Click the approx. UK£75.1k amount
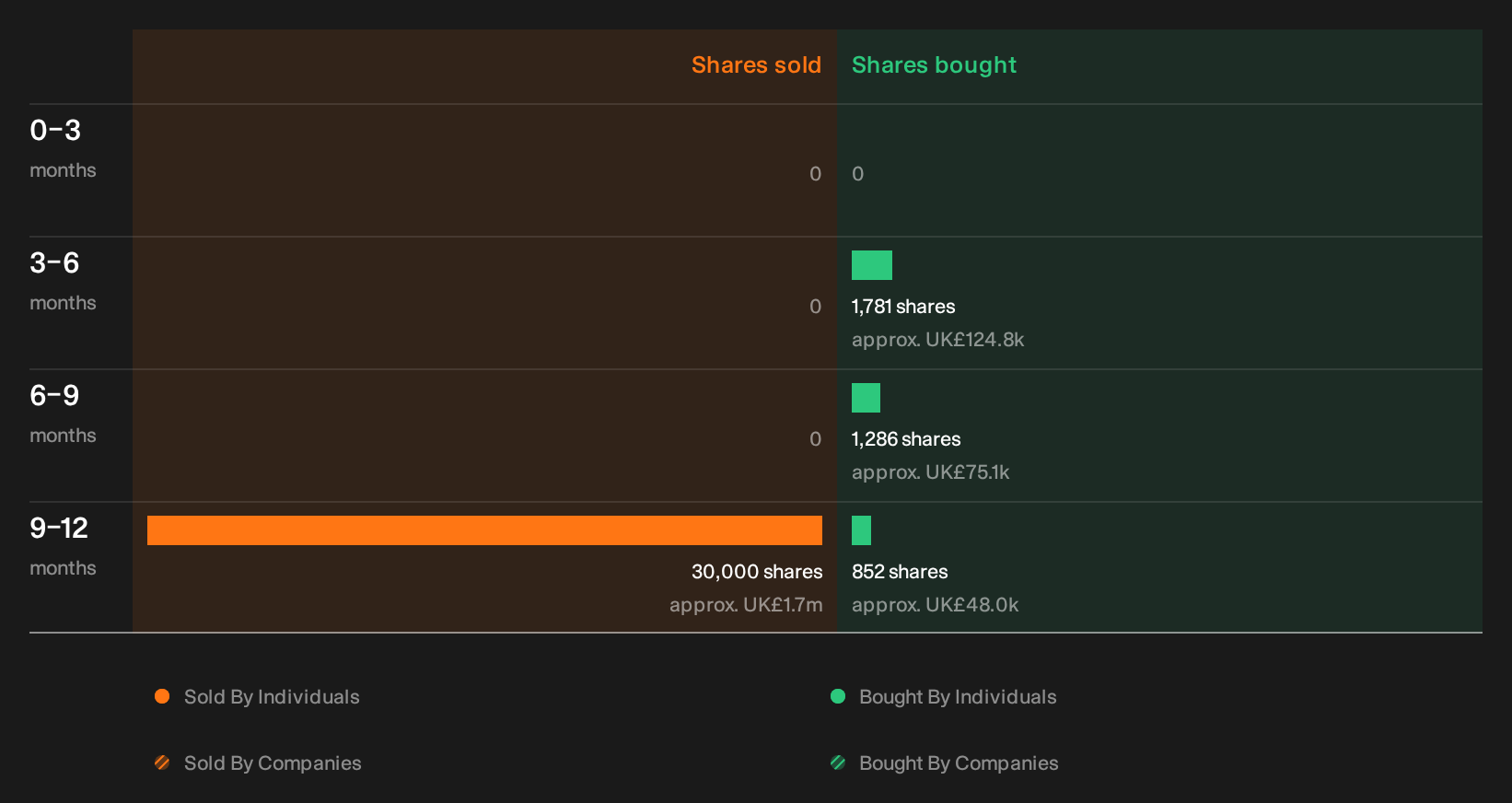The image size is (1512, 803). [x=930, y=472]
